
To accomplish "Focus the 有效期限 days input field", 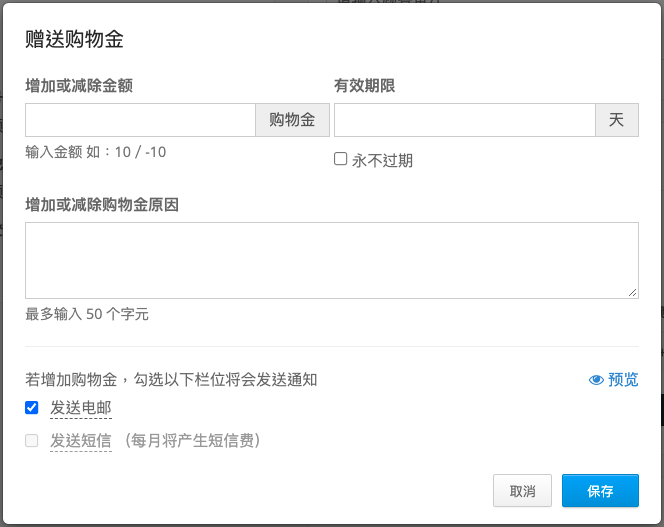I will (x=465, y=120).
